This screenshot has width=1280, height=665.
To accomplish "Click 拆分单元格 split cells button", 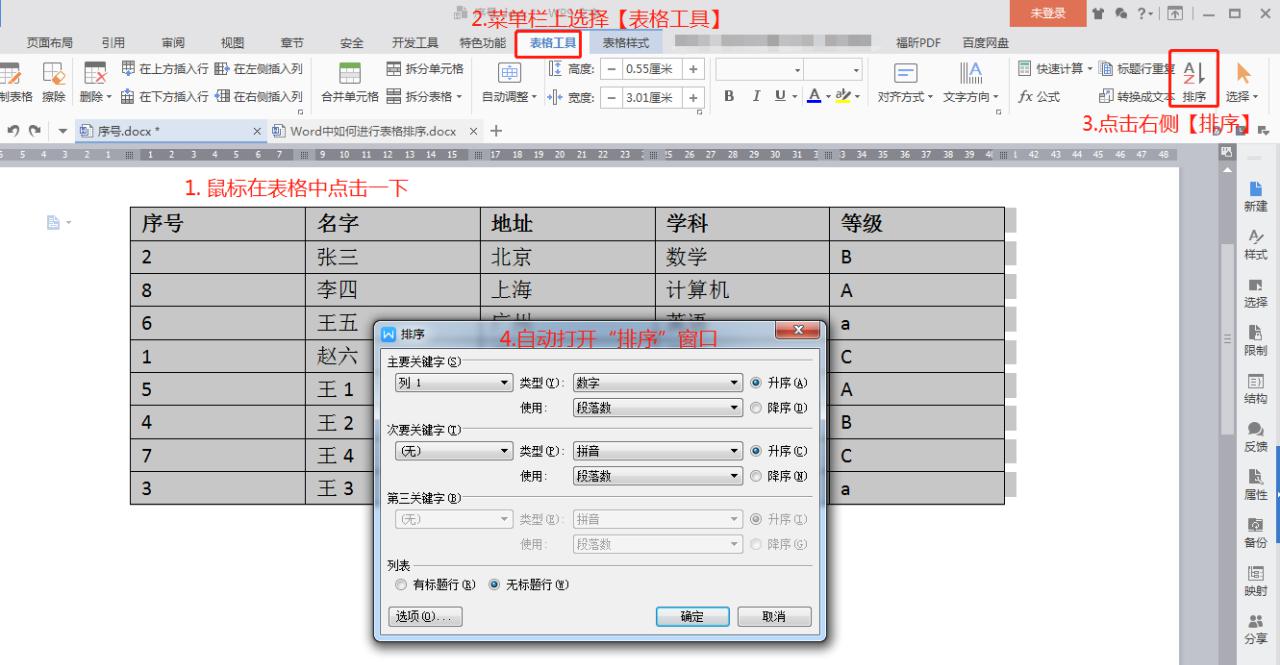I will click(x=424, y=69).
